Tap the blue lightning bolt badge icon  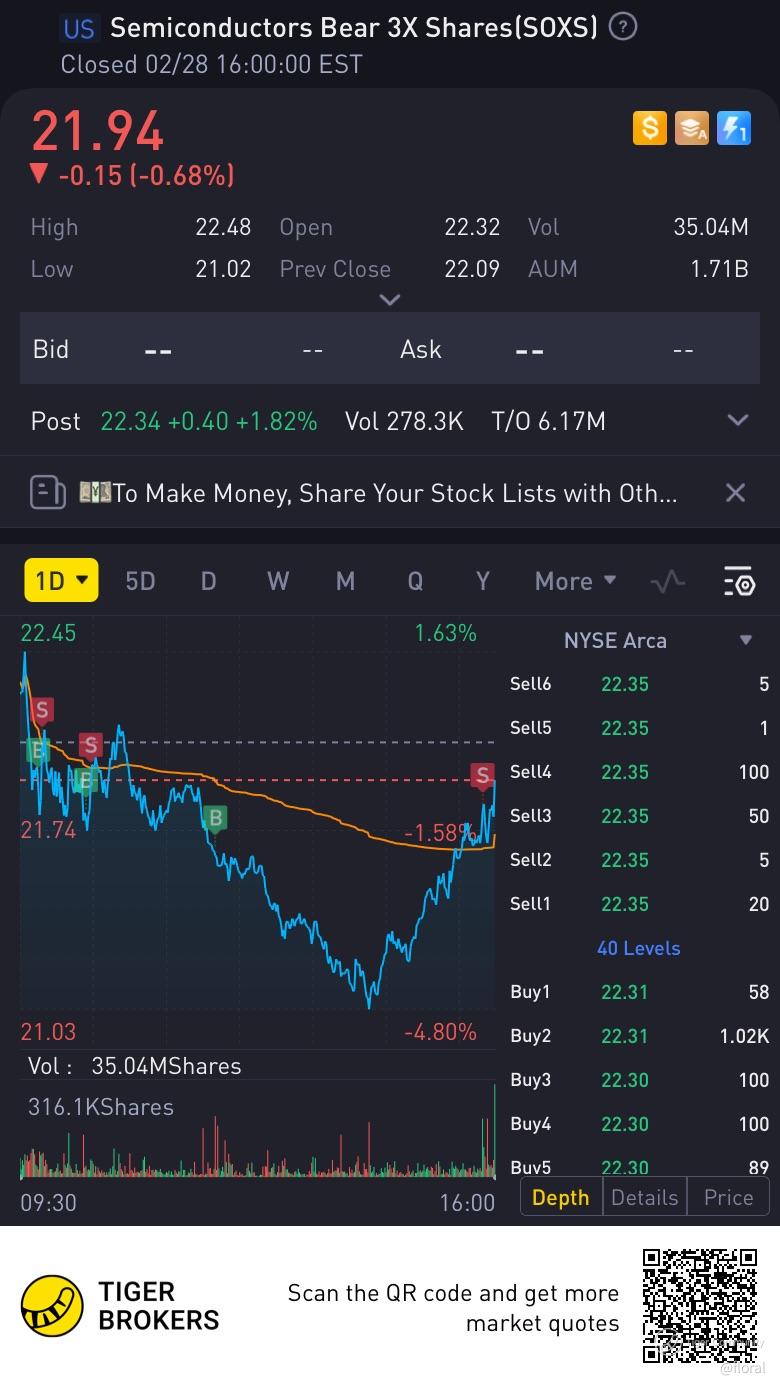pyautogui.click(x=734, y=128)
